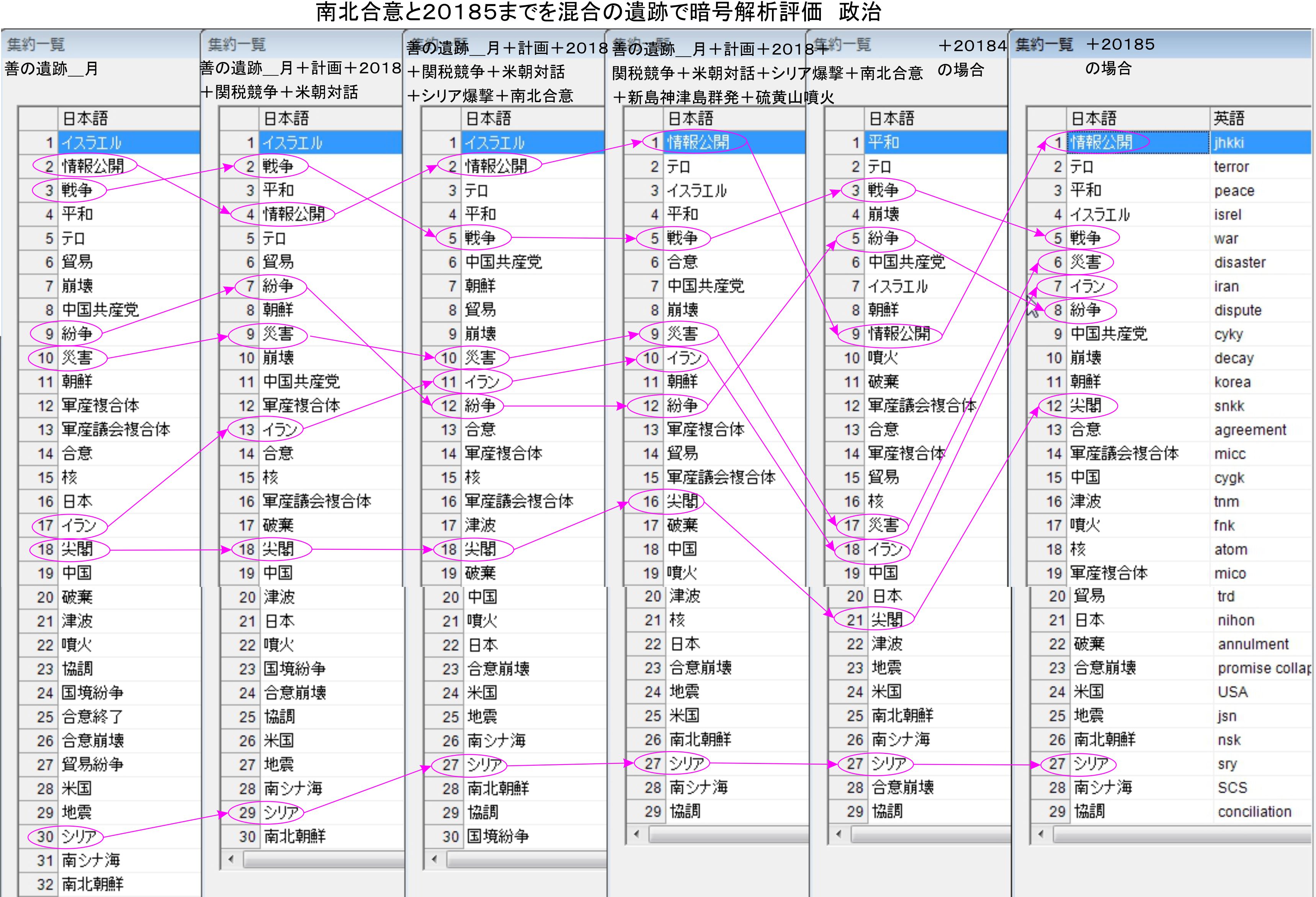Image resolution: width=1316 pixels, height=897 pixels.
Task: Select row 32 南北朝鮮 in first table
Action: pyautogui.click(x=92, y=884)
